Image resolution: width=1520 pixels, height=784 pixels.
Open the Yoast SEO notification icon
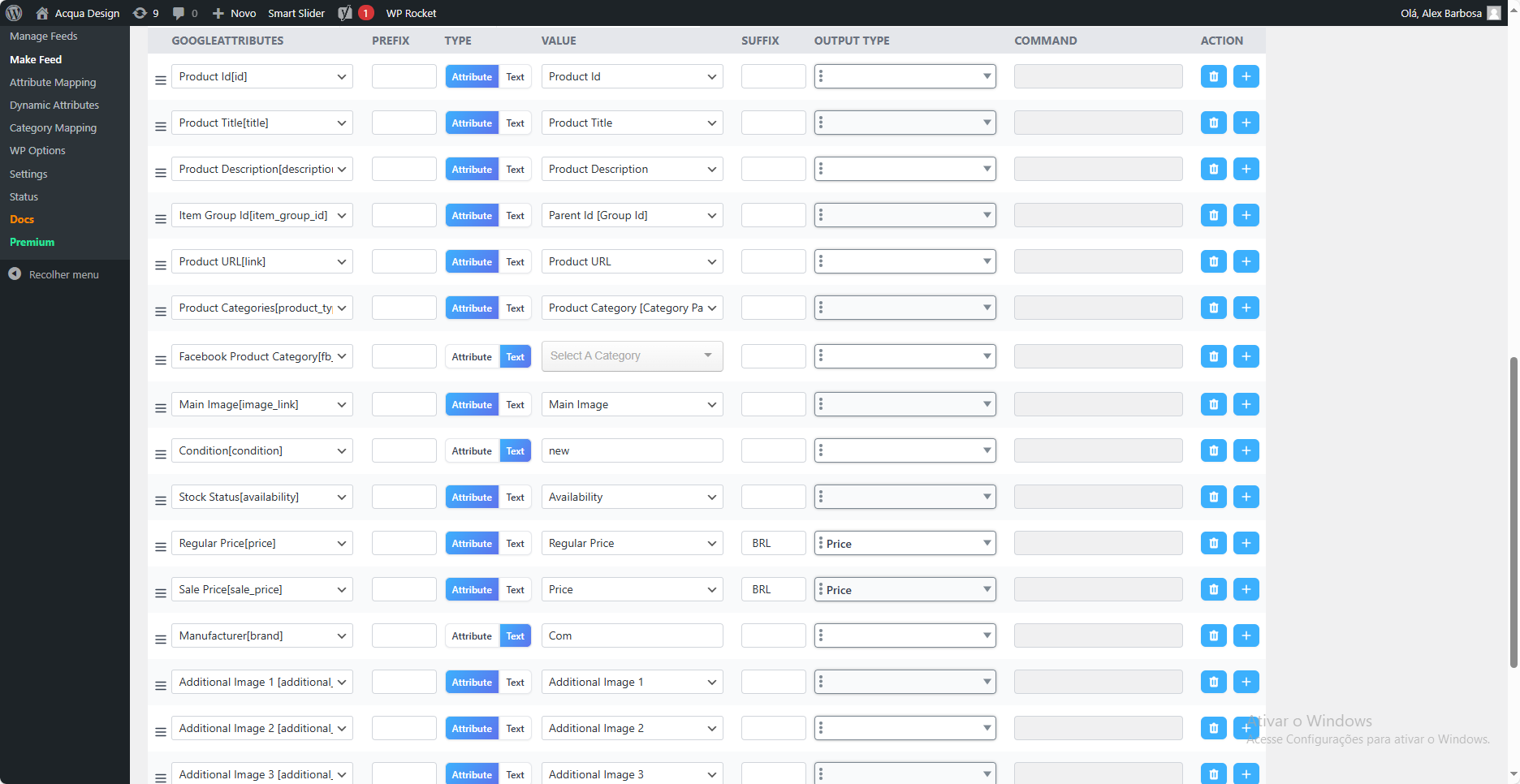345,13
